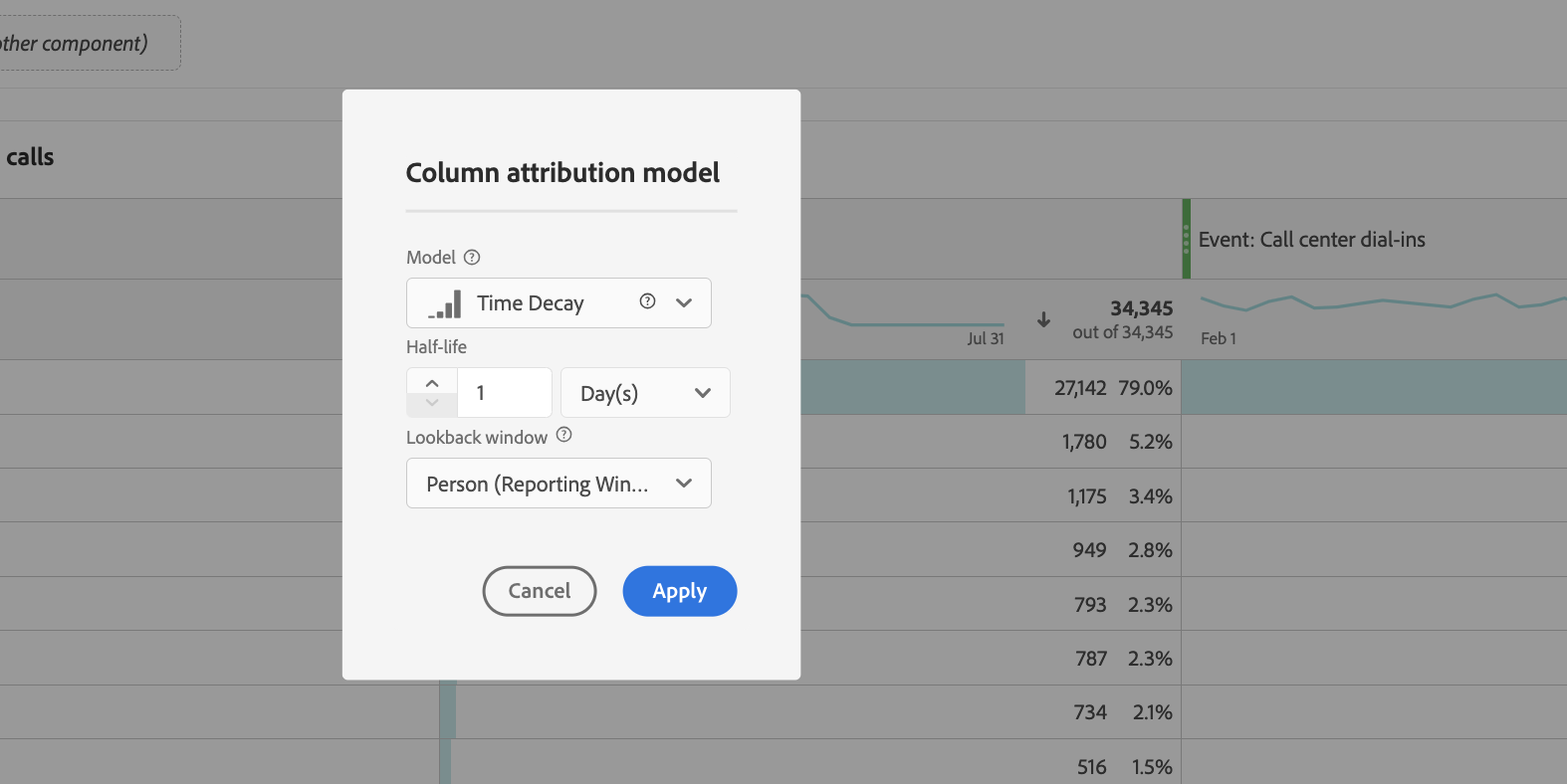Click the 'out of 34,345' text
The height and width of the screenshot is (784, 1567).
coord(1123,332)
